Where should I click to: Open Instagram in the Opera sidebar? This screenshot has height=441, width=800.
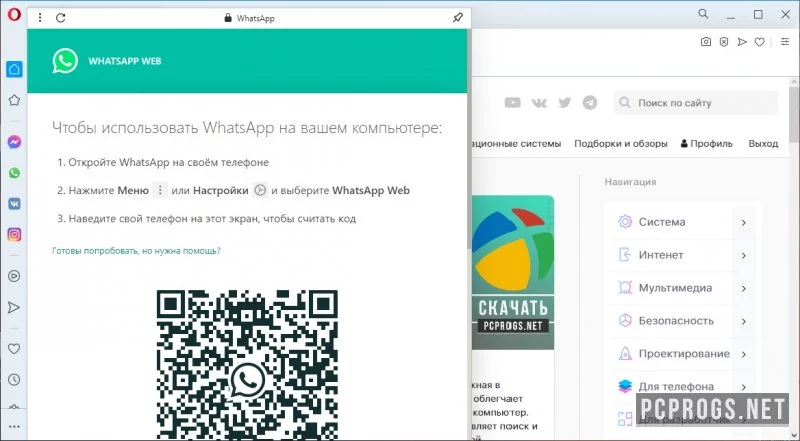pyautogui.click(x=14, y=235)
